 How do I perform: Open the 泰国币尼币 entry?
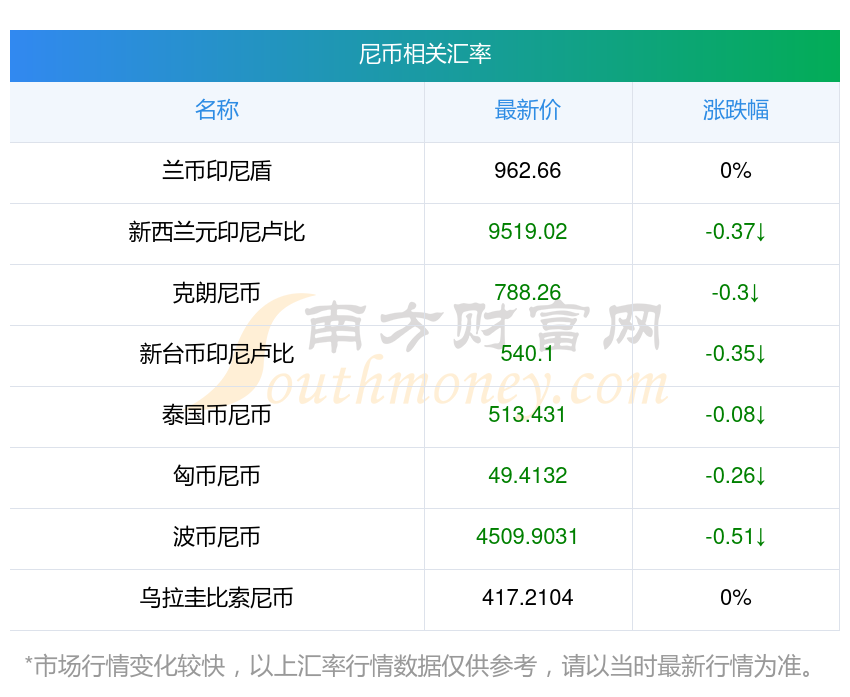pos(217,415)
